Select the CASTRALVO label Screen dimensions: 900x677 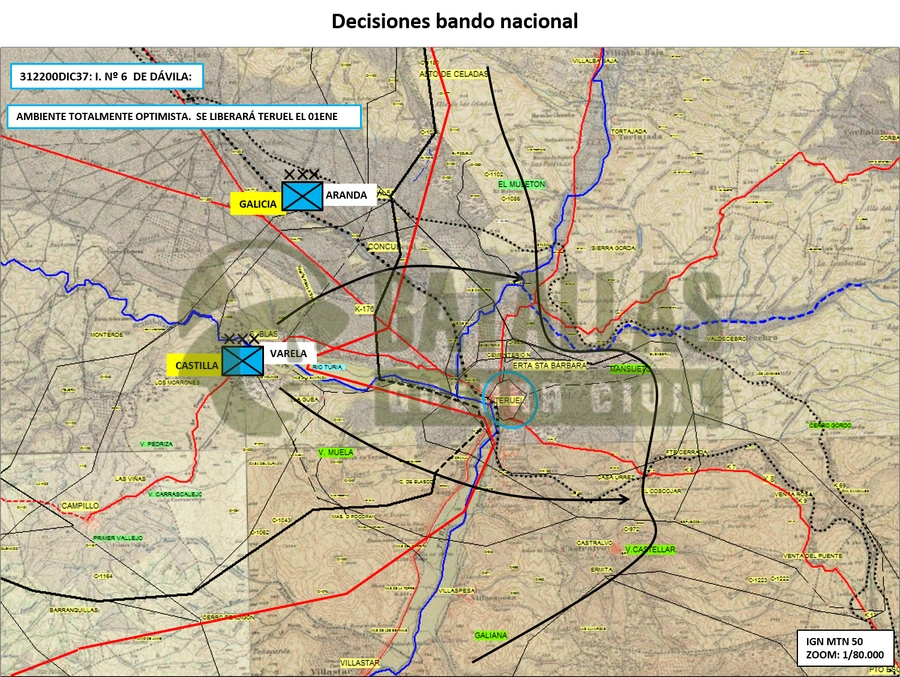pyautogui.click(x=594, y=543)
